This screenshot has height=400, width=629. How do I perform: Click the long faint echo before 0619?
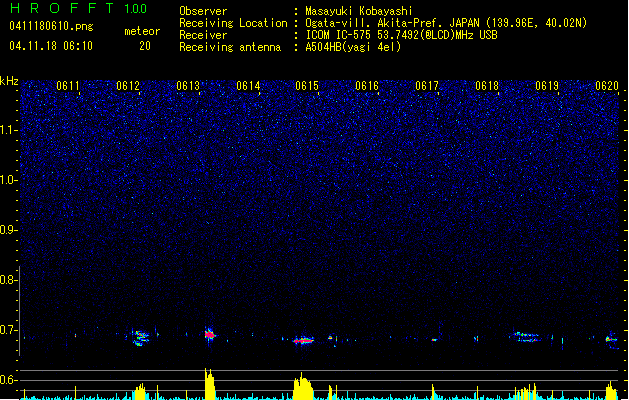click(x=526, y=337)
